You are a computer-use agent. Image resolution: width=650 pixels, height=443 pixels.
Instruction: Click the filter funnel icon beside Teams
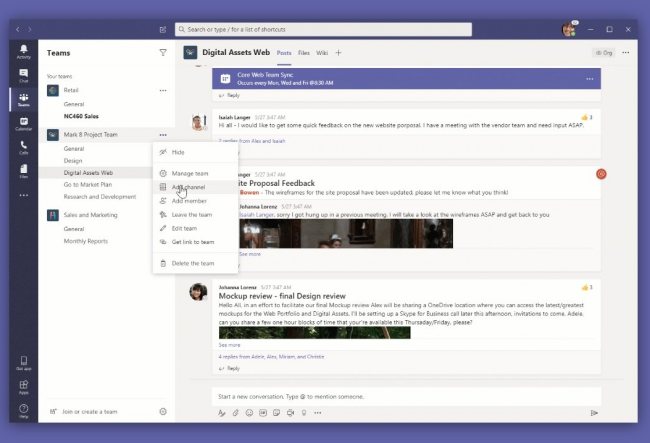pos(163,53)
